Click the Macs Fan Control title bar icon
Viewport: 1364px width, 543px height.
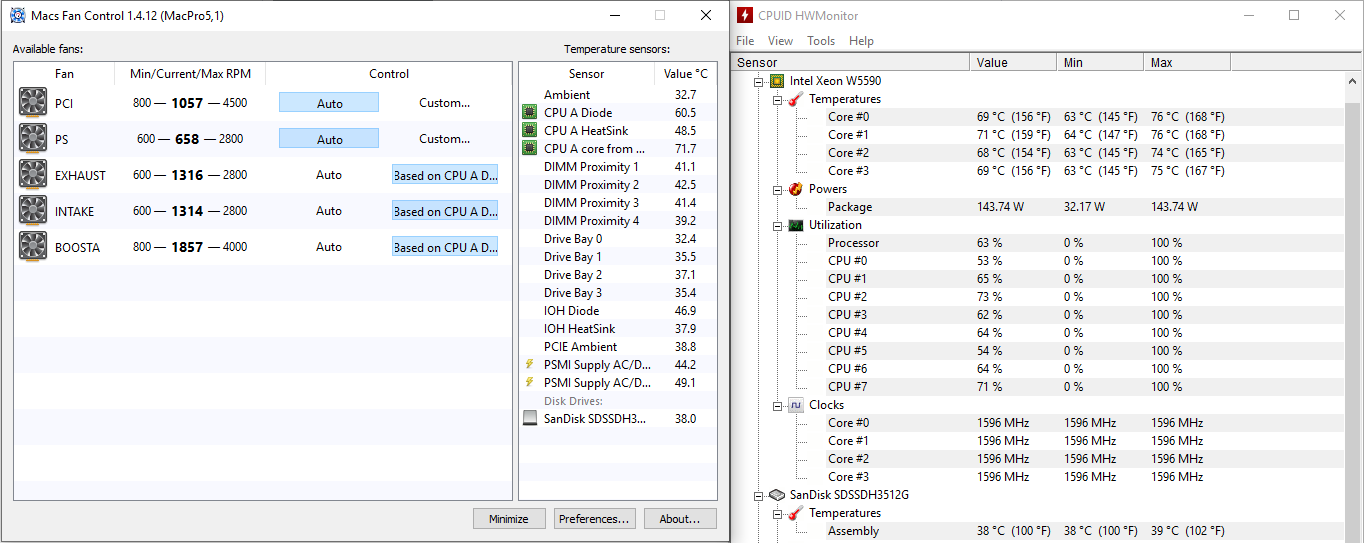[x=18, y=15]
